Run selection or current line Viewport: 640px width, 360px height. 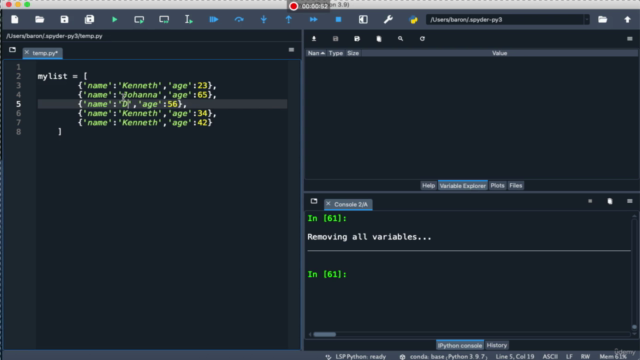coord(189,19)
